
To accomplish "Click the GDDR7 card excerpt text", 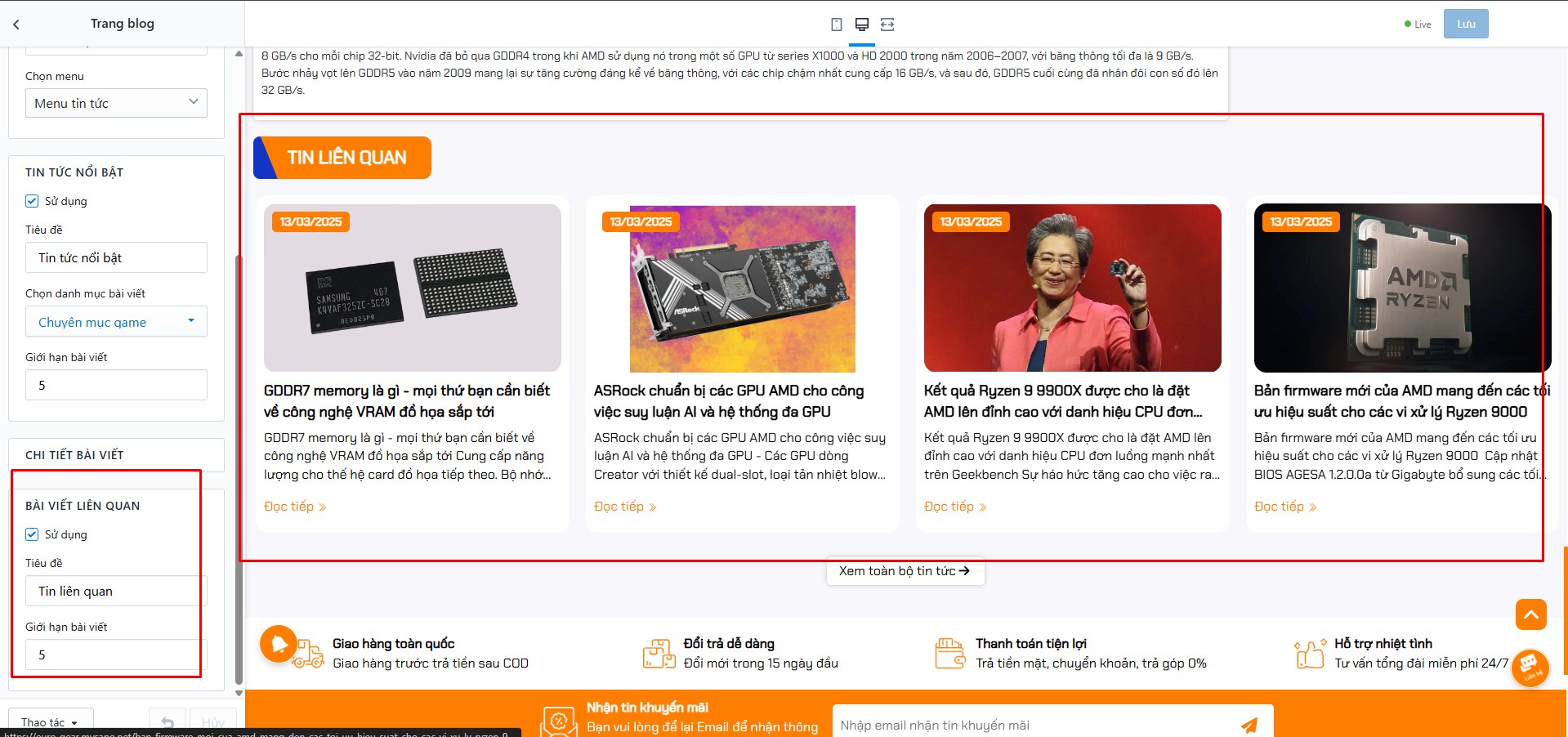I will click(408, 456).
